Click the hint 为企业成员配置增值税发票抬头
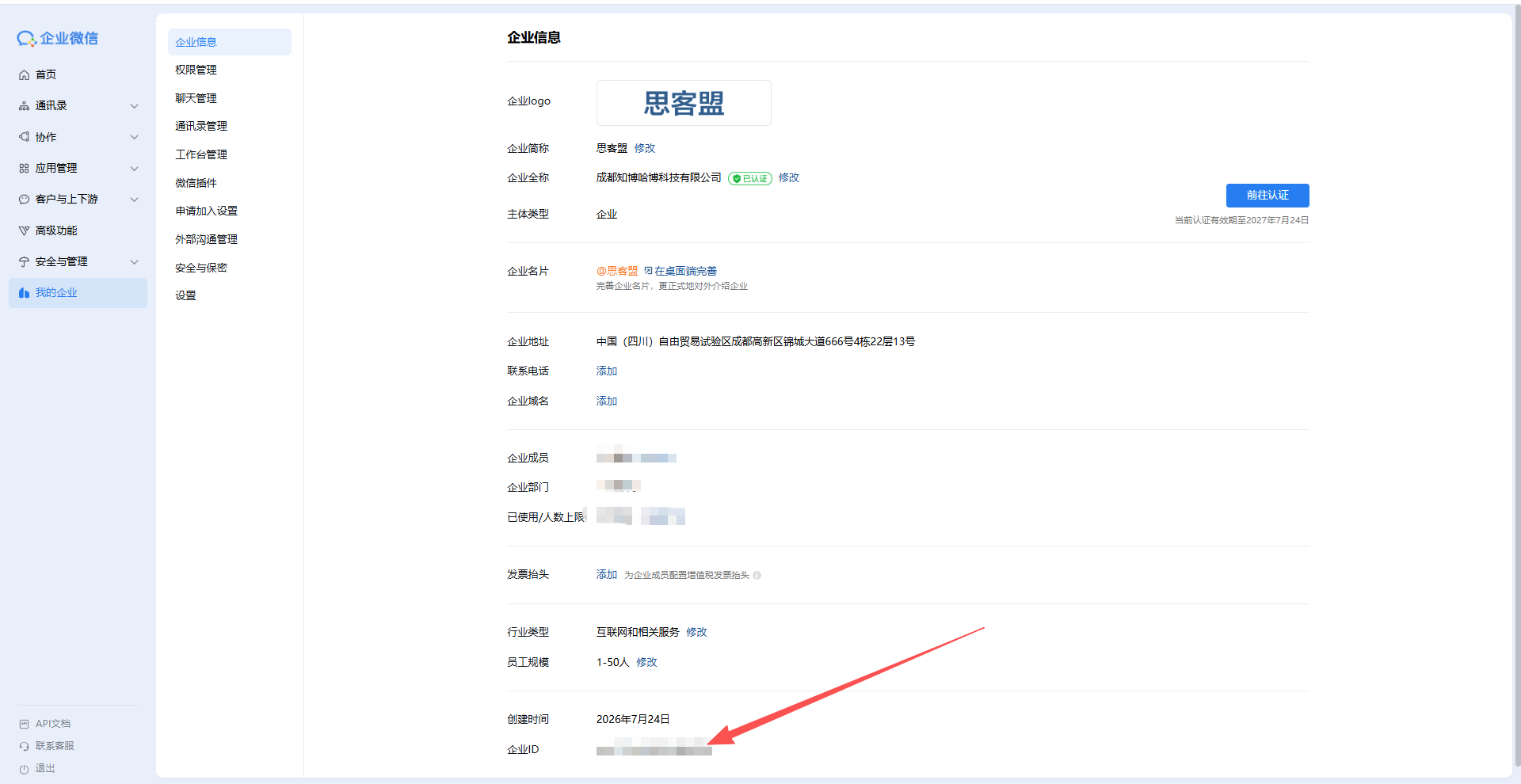This screenshot has height=784, width=1521. [x=687, y=575]
